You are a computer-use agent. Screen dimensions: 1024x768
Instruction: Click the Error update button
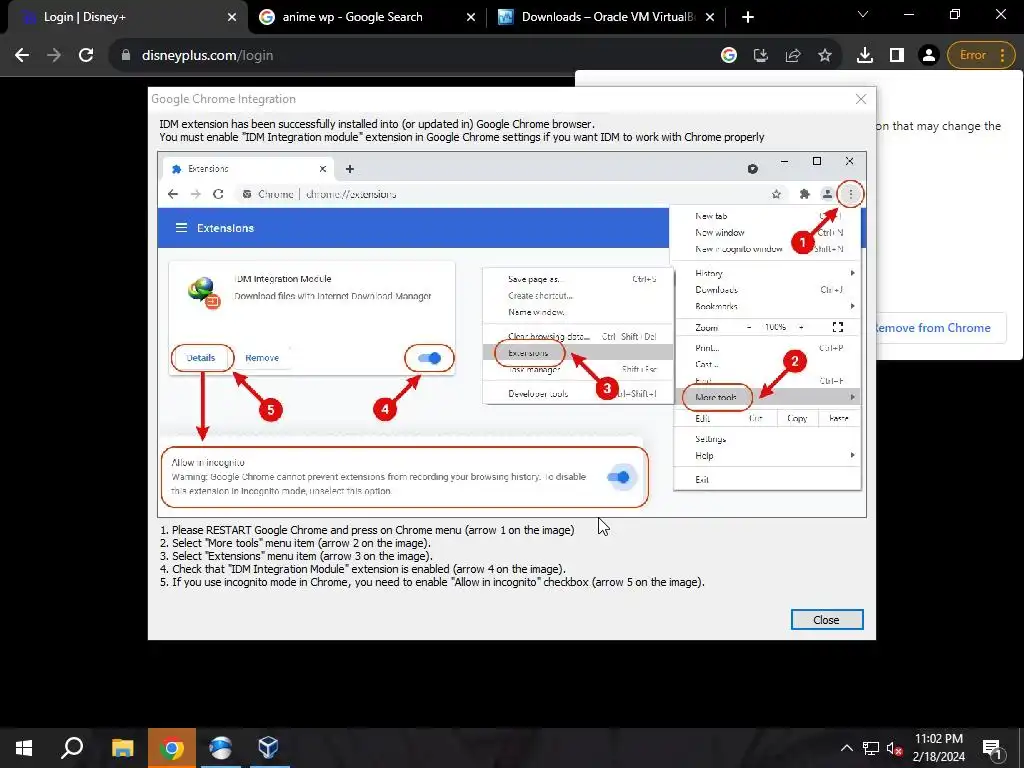972,56
